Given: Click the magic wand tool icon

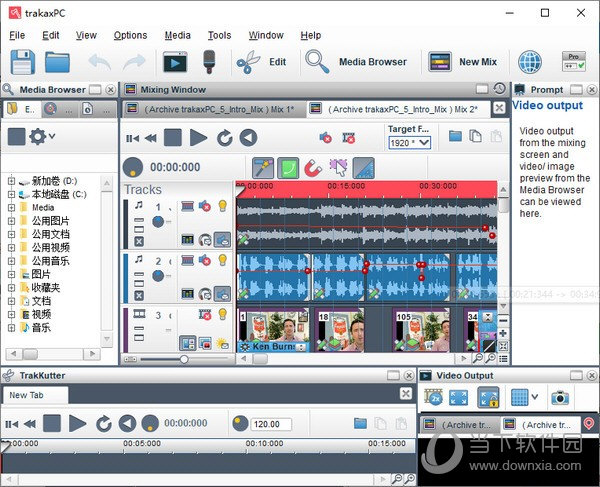Looking at the screenshot, I should point(263,168).
